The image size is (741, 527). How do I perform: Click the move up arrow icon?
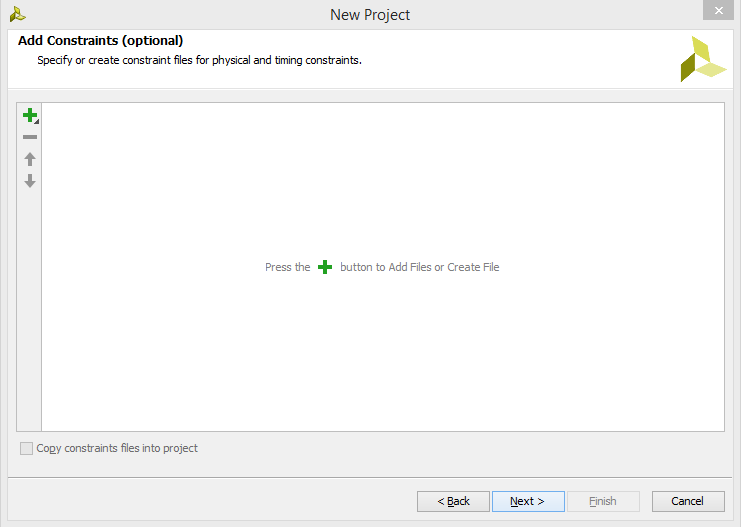pos(30,159)
